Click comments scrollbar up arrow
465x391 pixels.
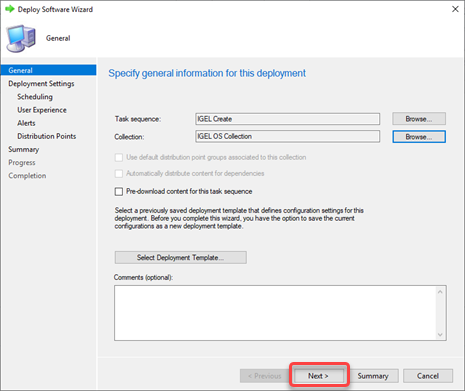coord(440,292)
